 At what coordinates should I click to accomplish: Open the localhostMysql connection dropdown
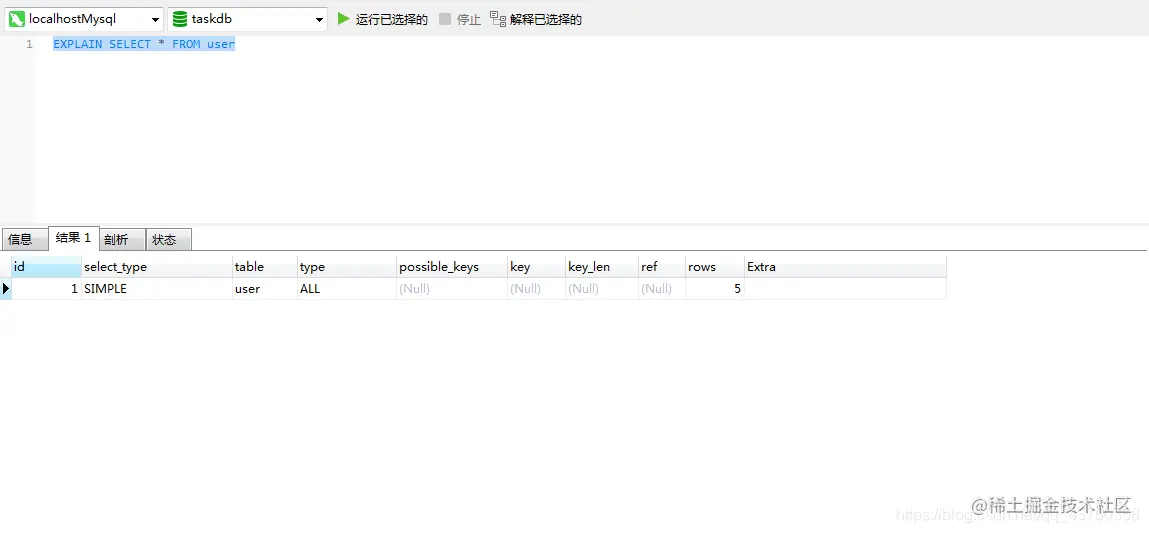tap(84, 20)
